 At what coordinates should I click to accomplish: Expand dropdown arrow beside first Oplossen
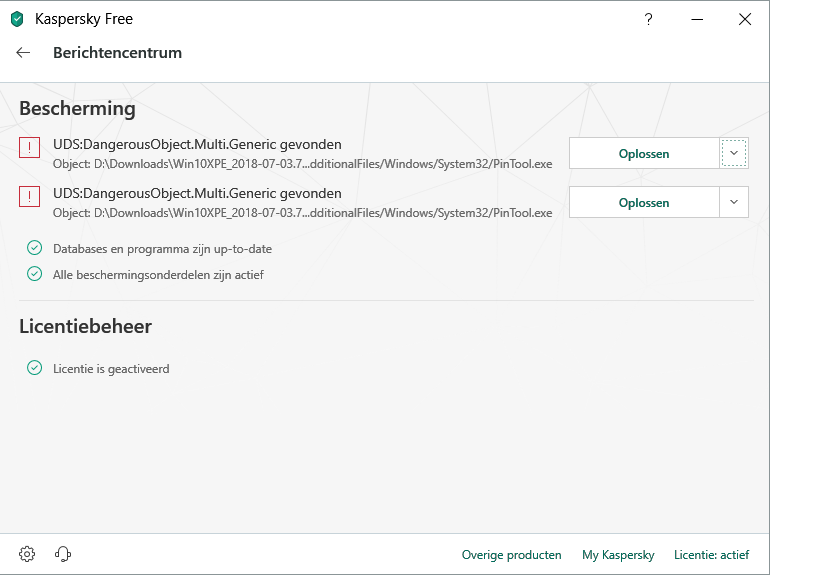click(x=734, y=153)
